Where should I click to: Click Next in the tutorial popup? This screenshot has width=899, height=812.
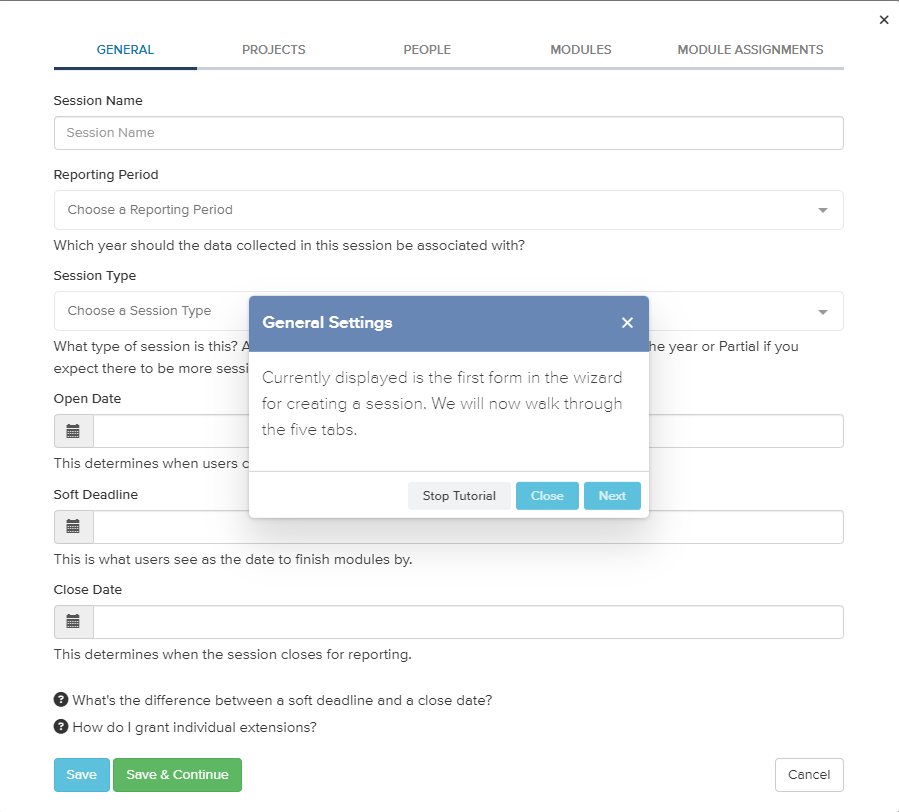pyautogui.click(x=612, y=496)
